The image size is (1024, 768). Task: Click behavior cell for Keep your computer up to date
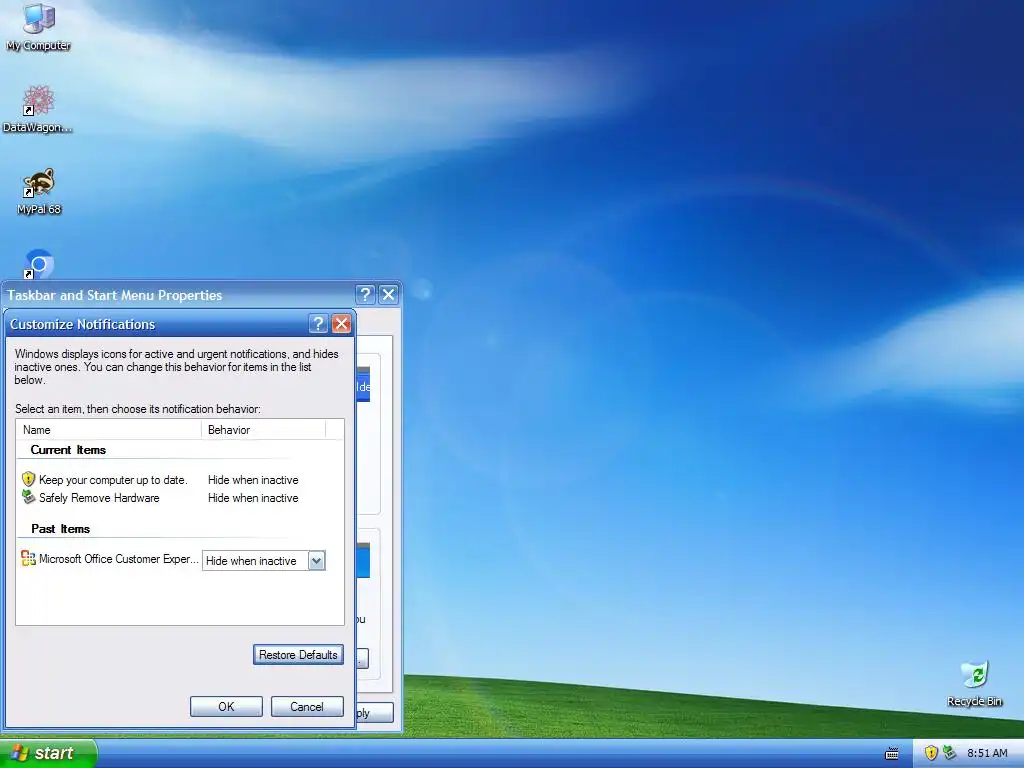coord(253,480)
